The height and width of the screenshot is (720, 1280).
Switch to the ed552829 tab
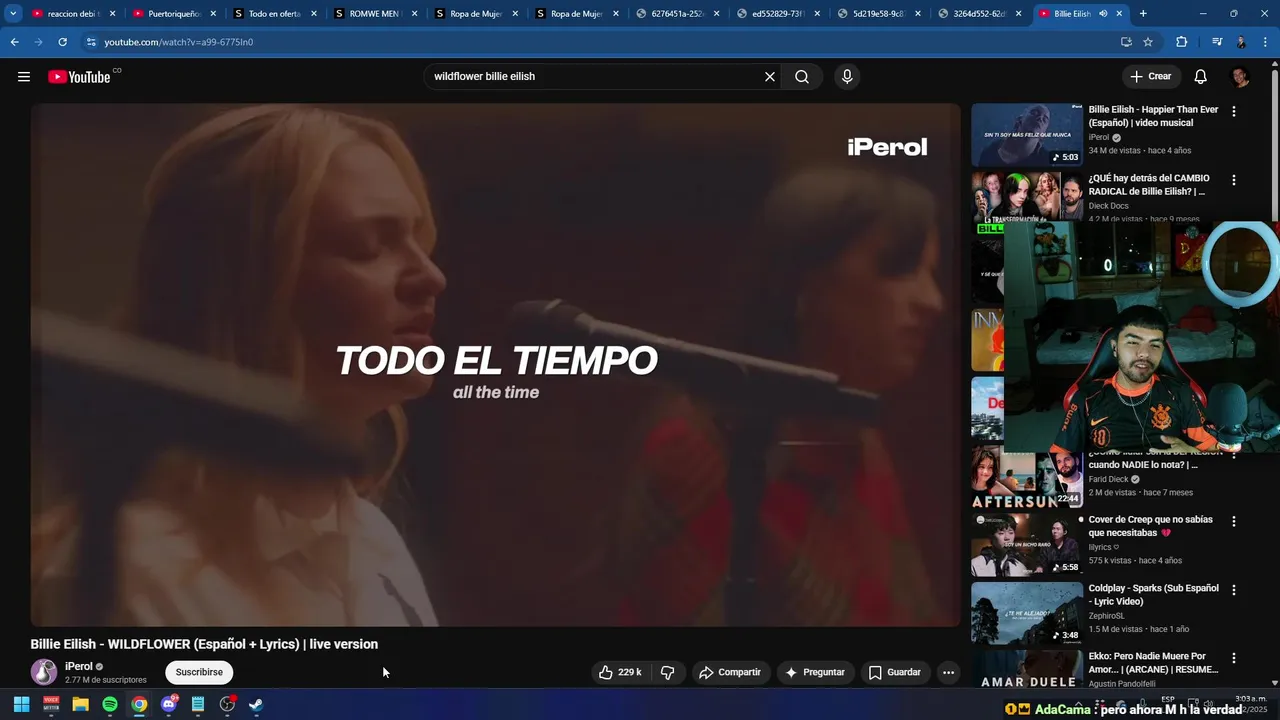pyautogui.click(x=778, y=14)
